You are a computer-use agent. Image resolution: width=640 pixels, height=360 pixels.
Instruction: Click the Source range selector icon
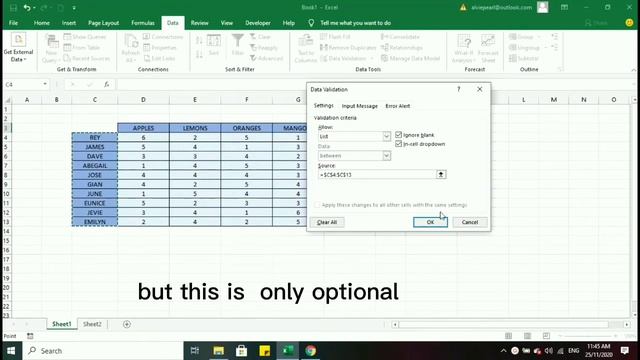pos(441,175)
